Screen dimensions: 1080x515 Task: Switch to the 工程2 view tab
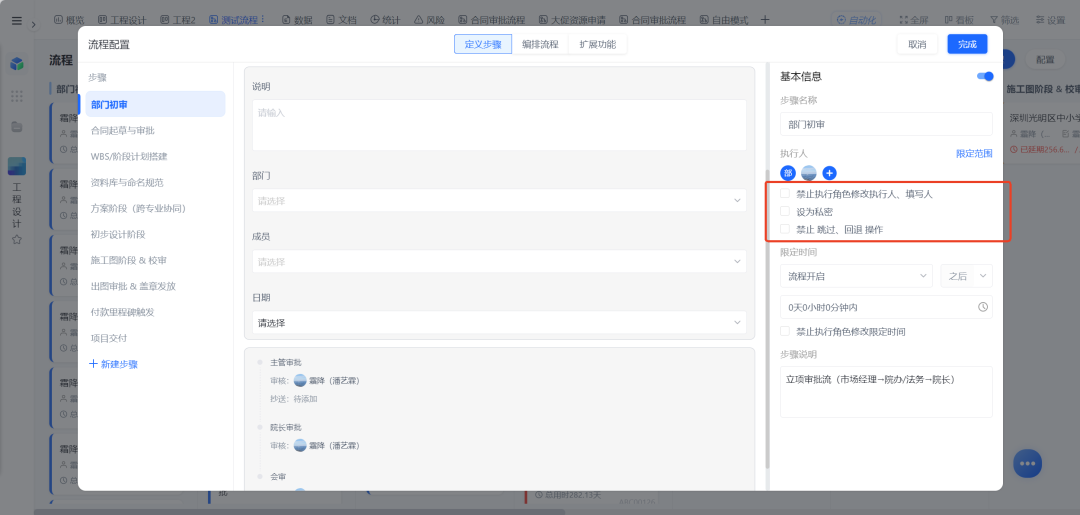179,20
